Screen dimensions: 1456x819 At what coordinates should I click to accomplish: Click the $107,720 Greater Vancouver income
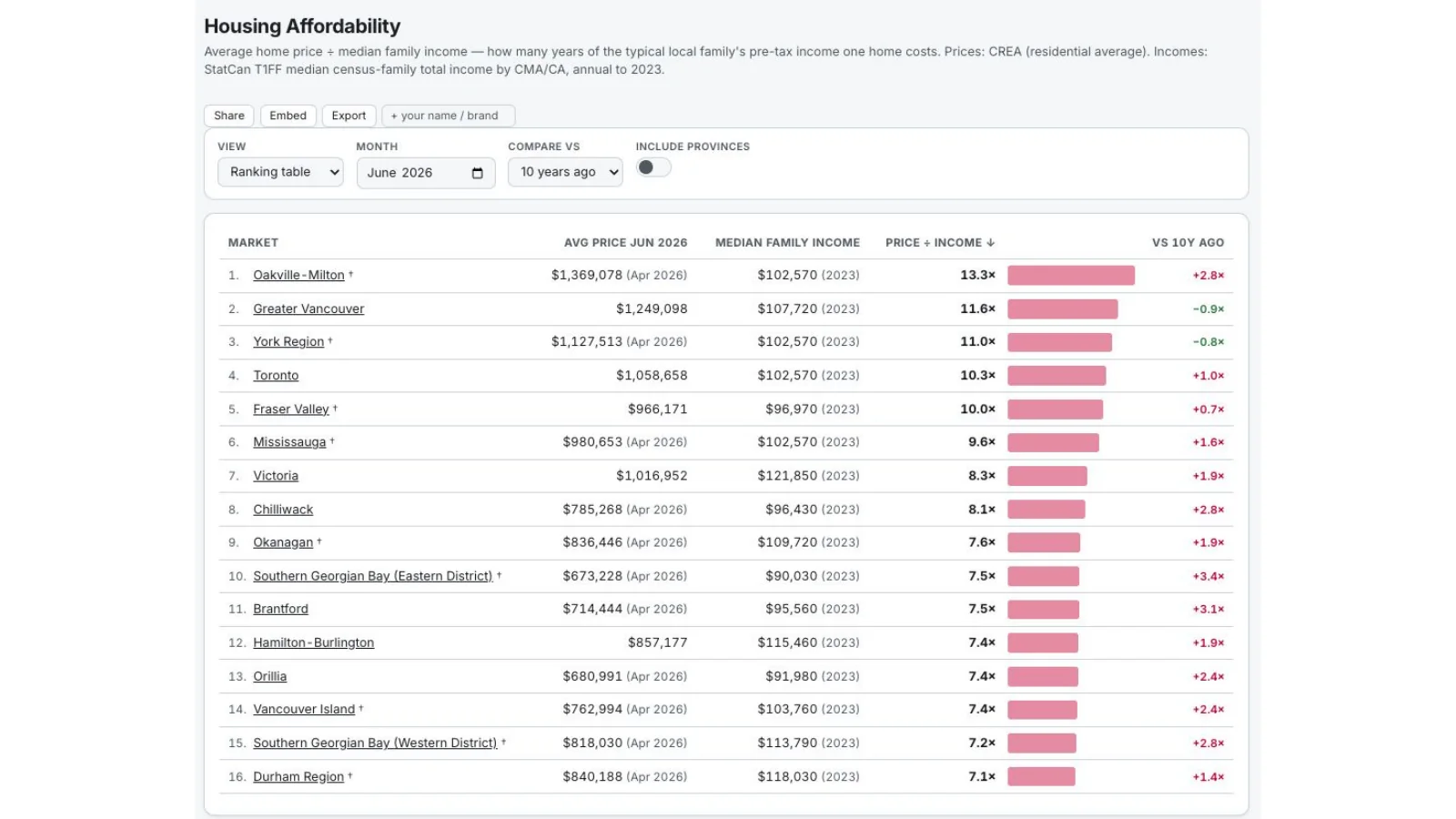788,309
